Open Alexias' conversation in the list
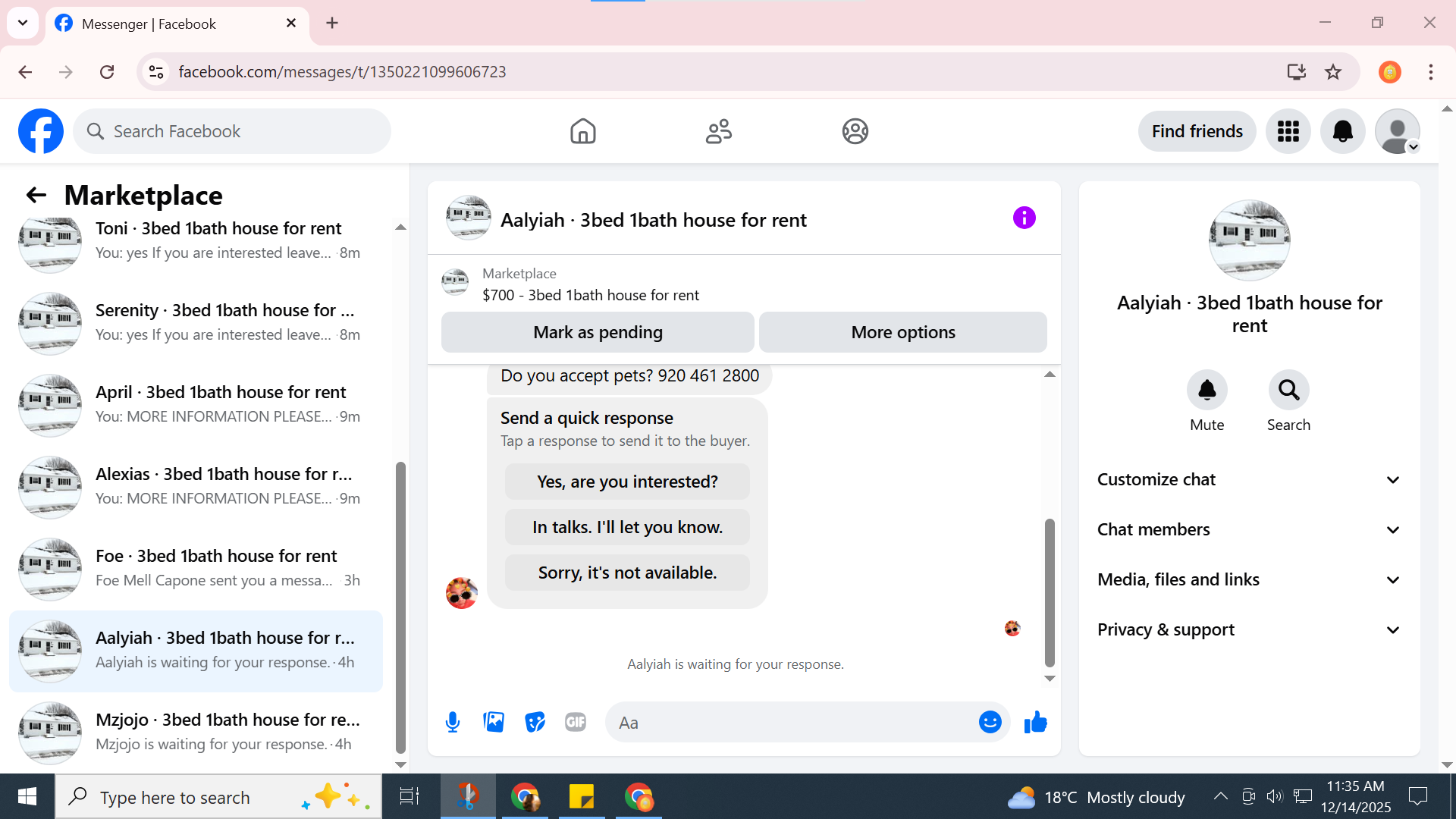The width and height of the screenshot is (1456, 819). coord(196,486)
